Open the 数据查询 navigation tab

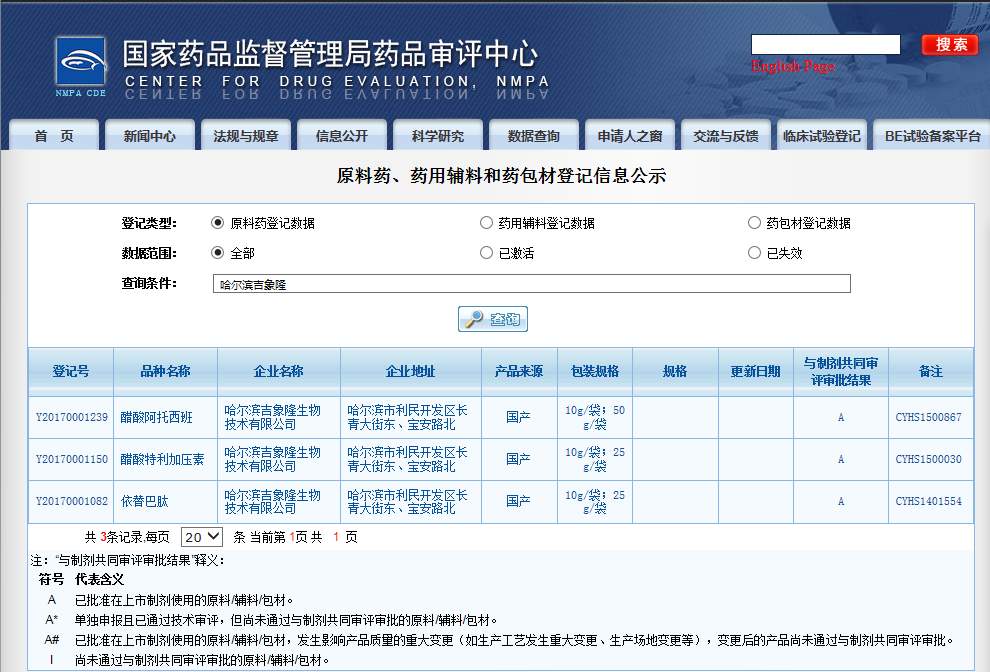click(x=533, y=136)
